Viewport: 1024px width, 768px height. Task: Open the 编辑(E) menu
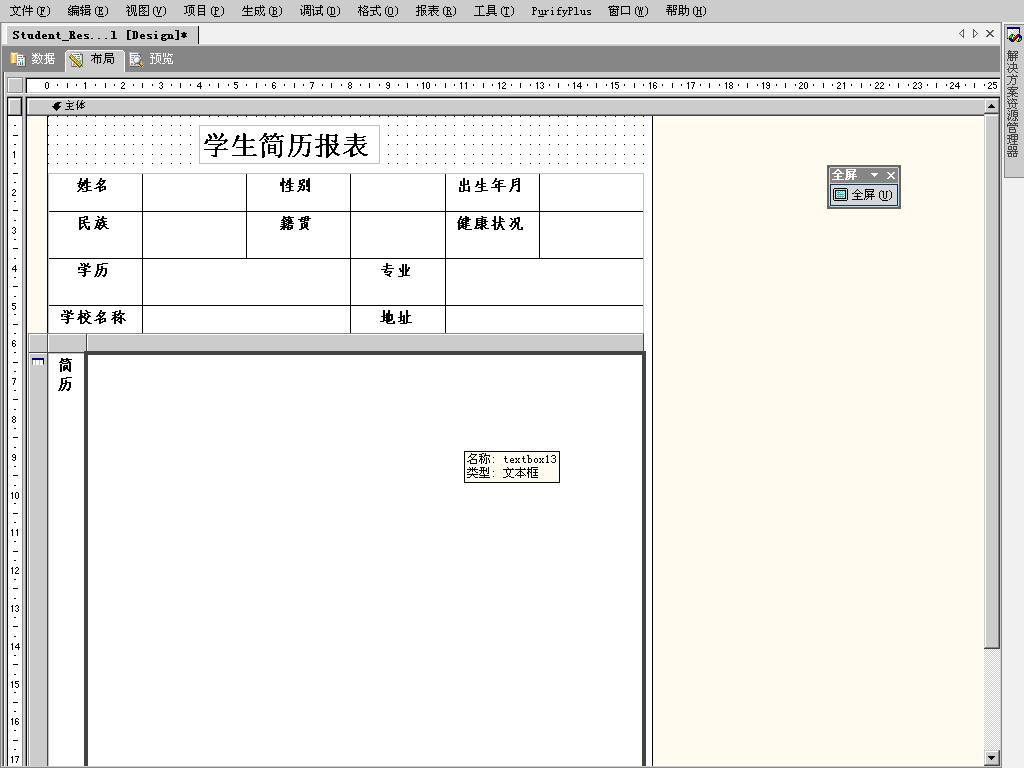(x=88, y=11)
